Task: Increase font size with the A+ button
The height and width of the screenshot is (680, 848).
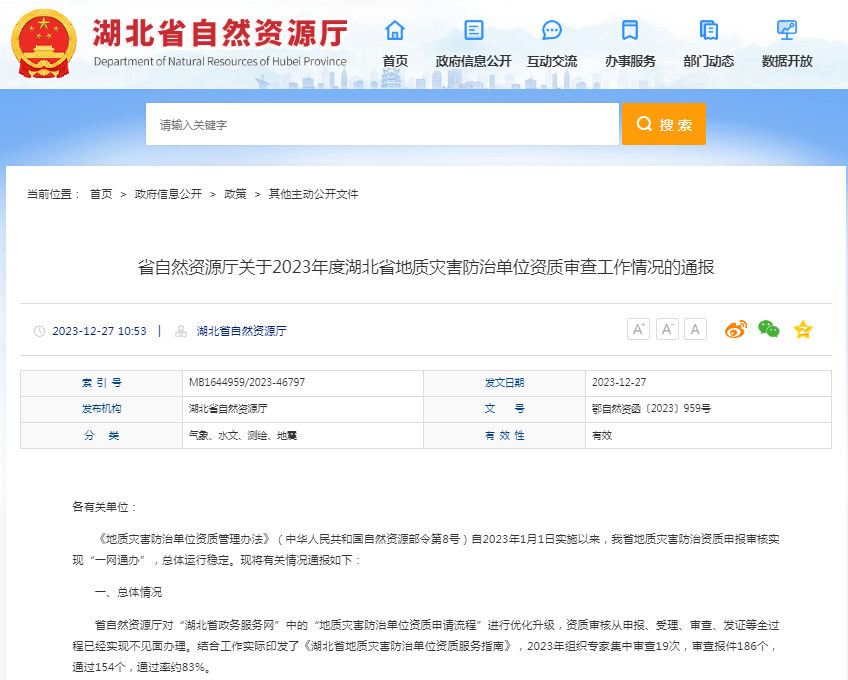Action: point(638,328)
